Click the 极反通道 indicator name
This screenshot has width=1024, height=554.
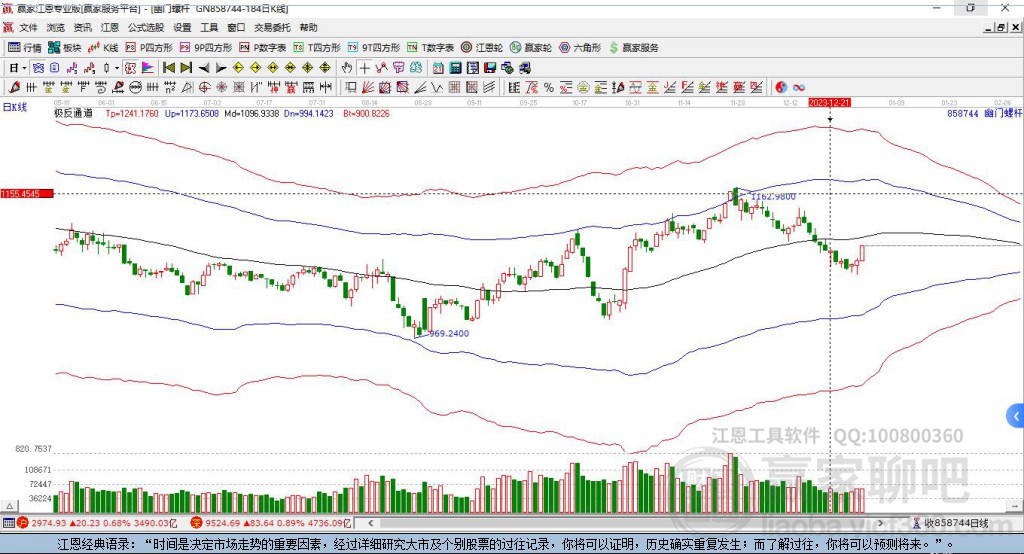(73, 114)
